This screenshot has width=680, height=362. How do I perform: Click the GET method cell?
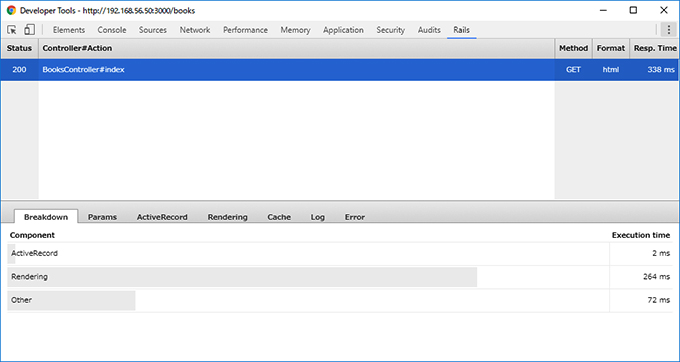coord(573,69)
